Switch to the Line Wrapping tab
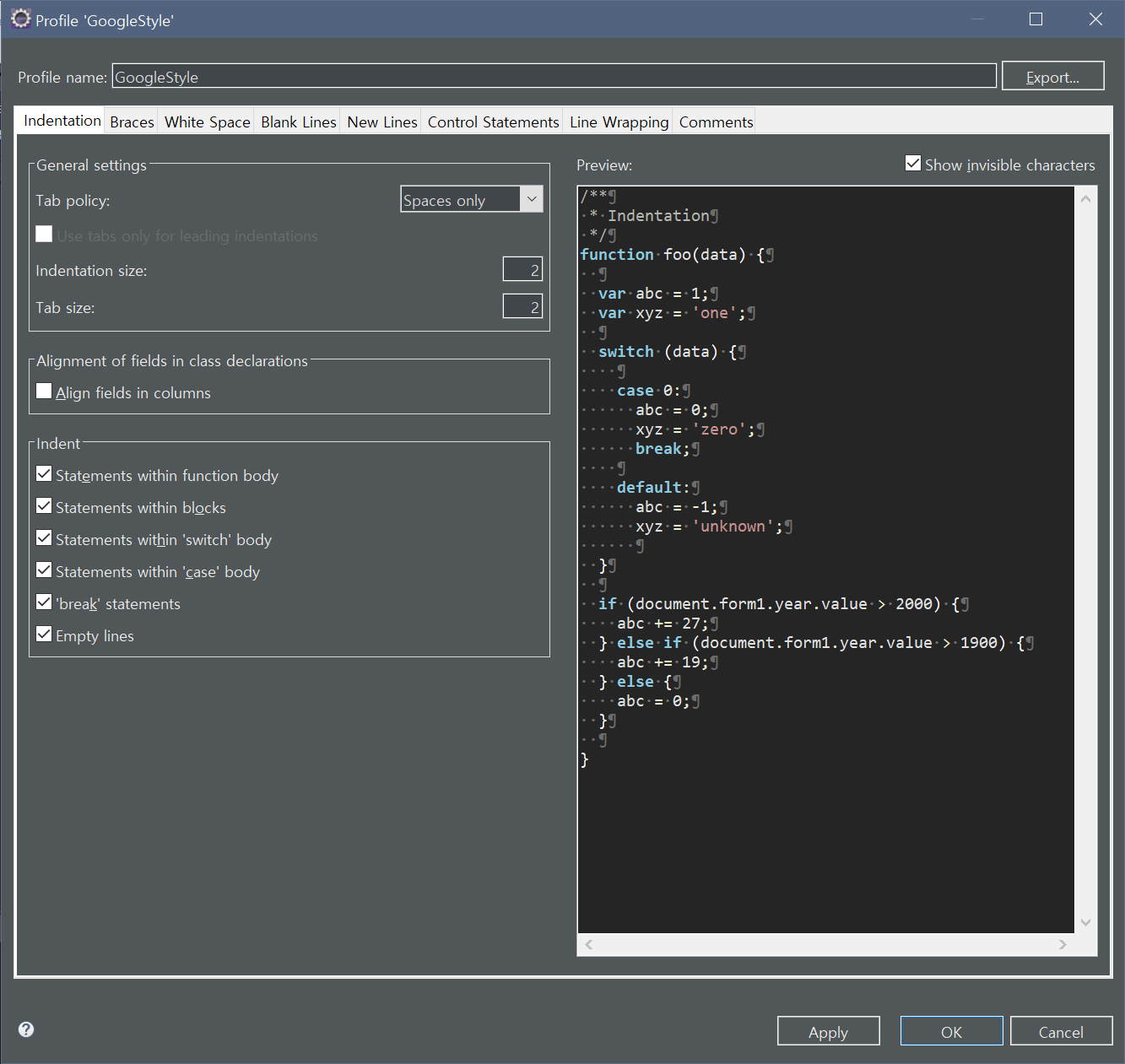Viewport: 1125px width, 1064px height. (619, 122)
